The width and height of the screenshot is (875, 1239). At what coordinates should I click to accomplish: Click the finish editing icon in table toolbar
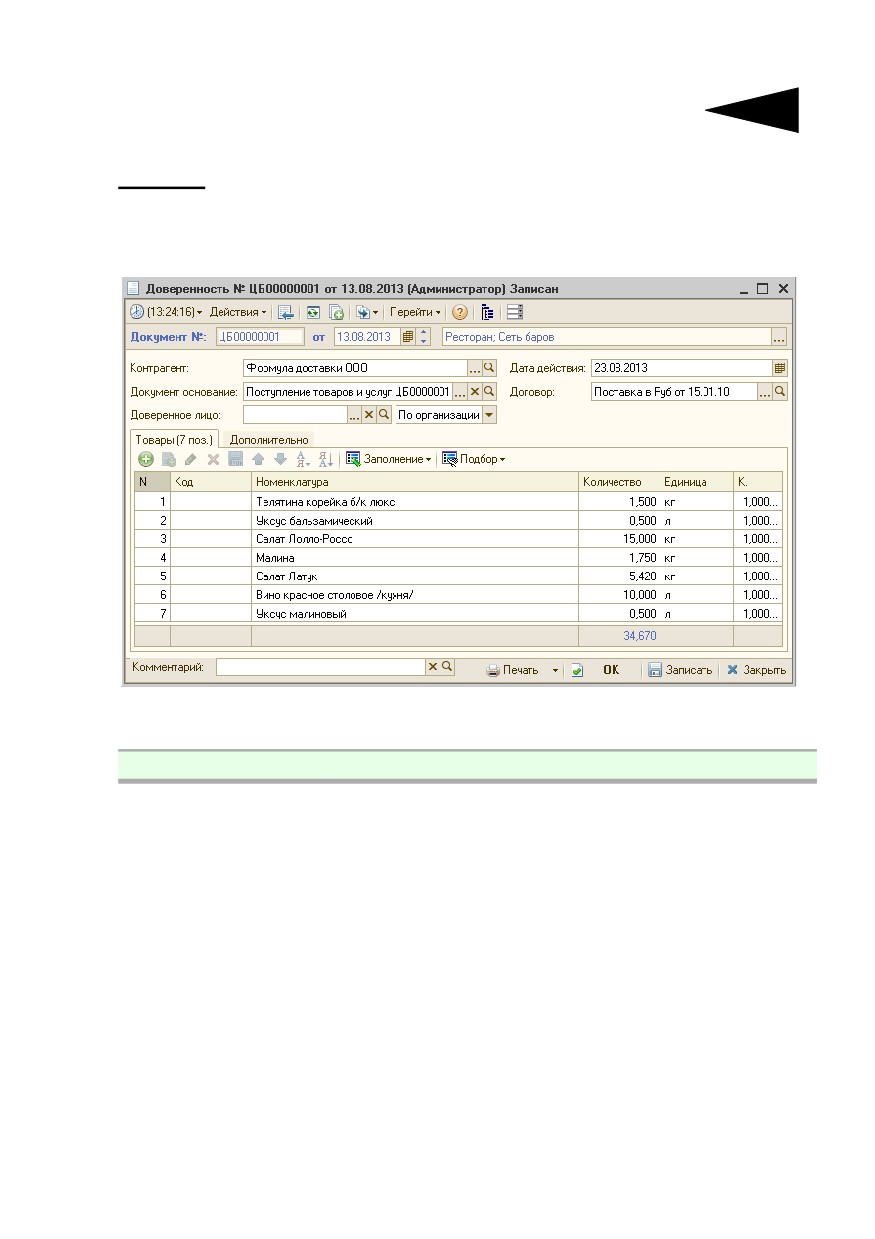click(x=236, y=459)
